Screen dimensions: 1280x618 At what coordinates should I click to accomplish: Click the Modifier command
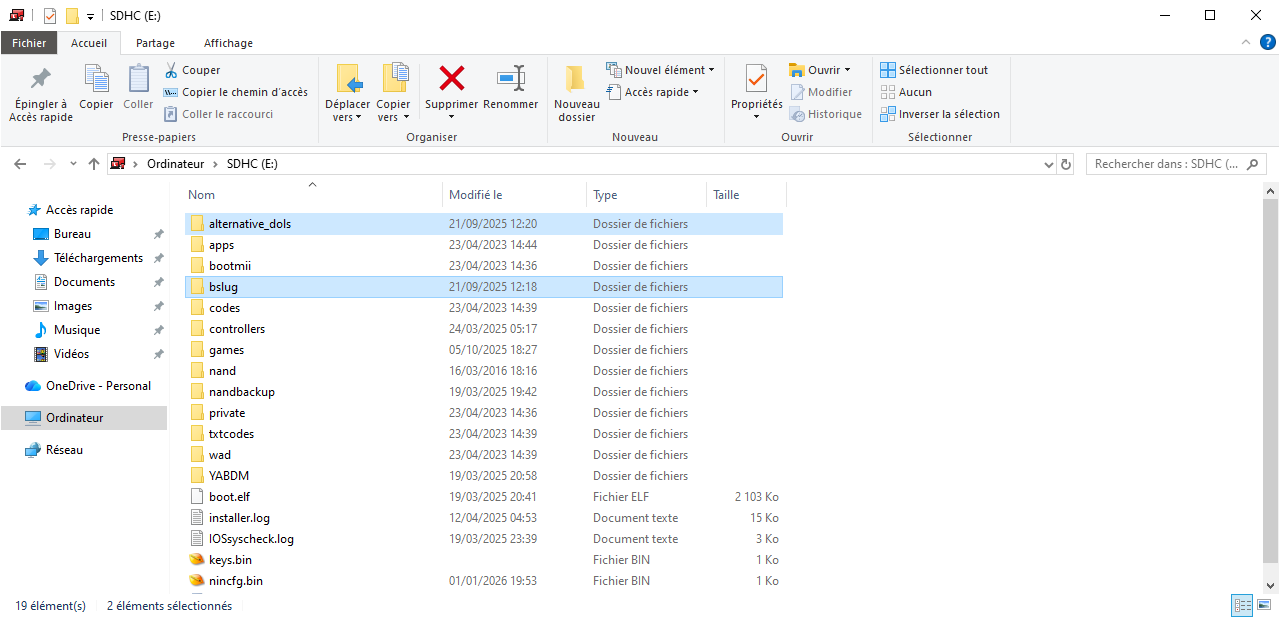point(821,92)
